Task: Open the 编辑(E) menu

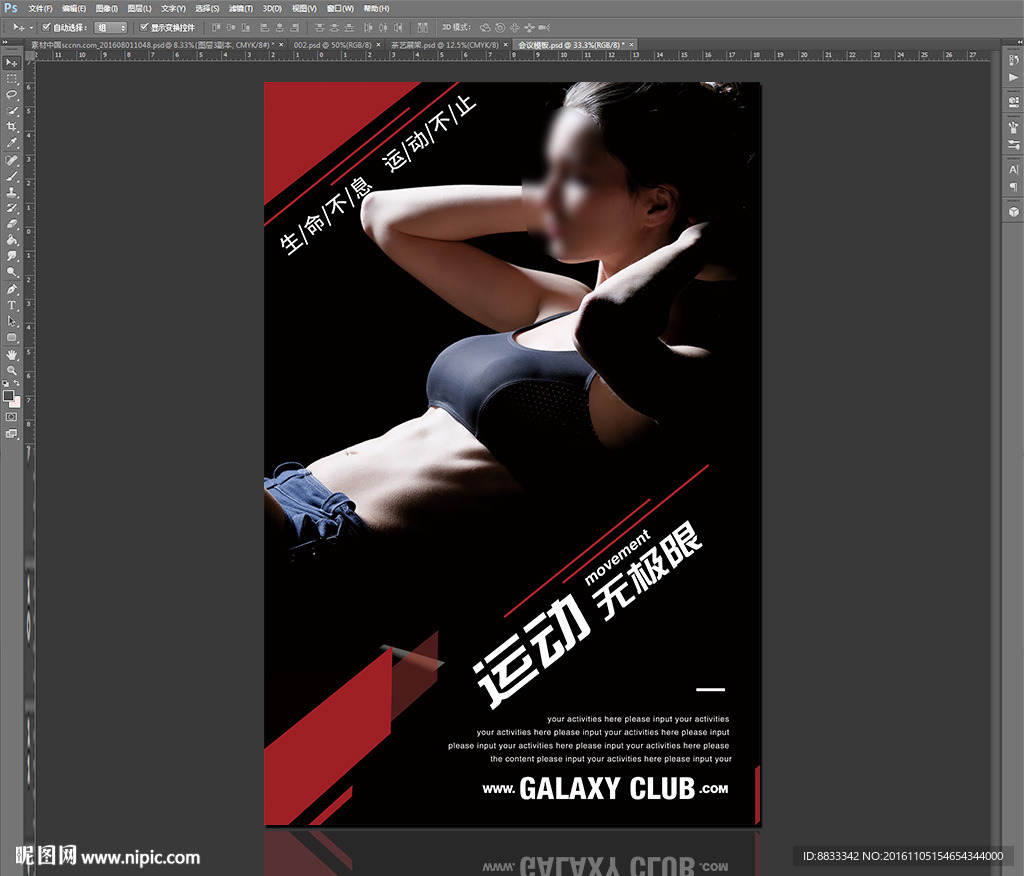Action: [x=74, y=8]
